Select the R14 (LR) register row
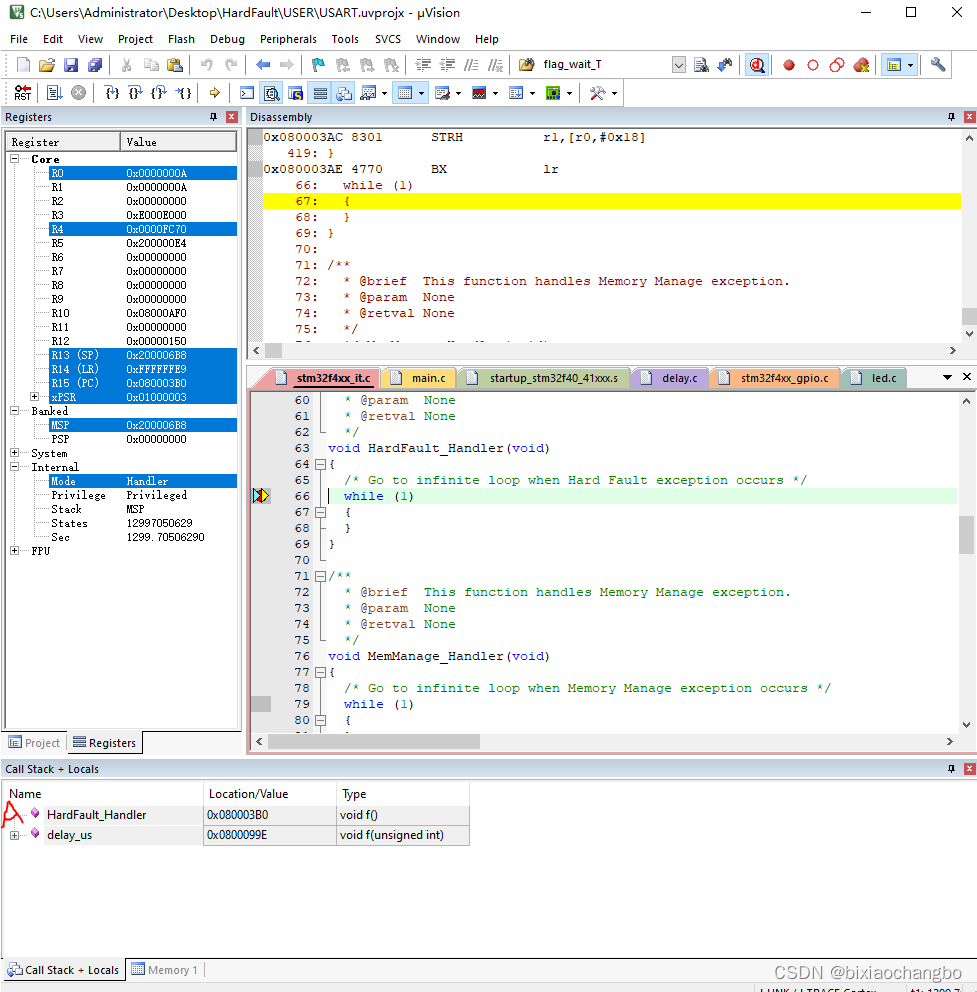 (143, 369)
